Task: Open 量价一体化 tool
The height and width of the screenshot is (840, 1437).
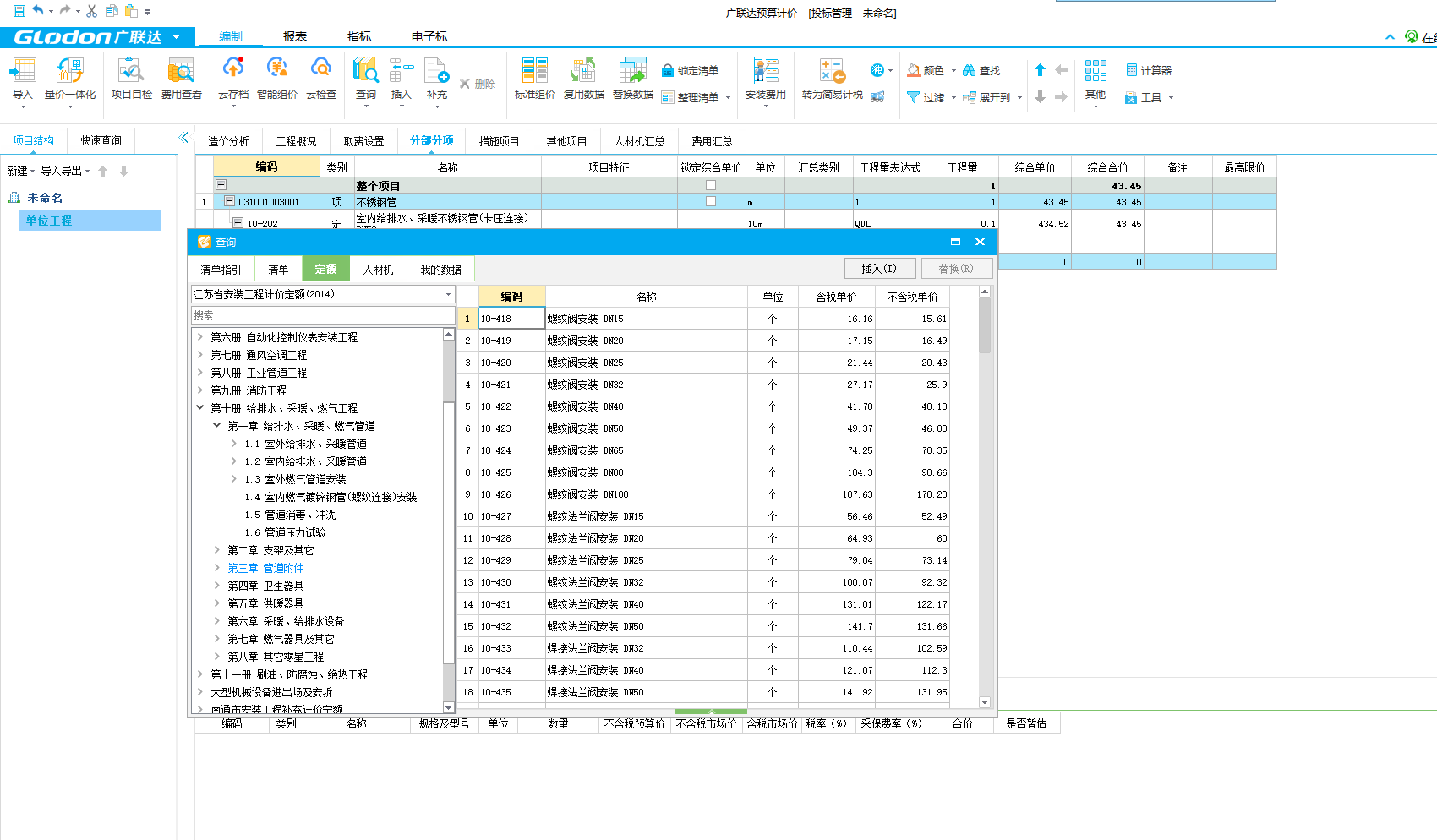Action: 69,71
